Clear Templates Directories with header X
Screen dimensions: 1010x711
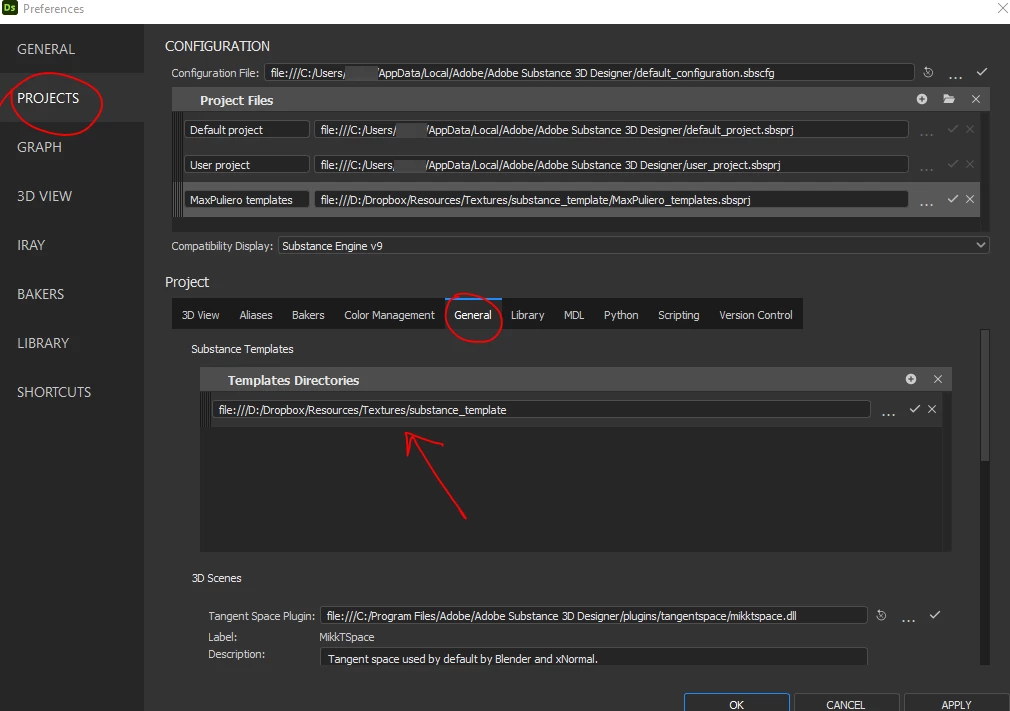(938, 379)
